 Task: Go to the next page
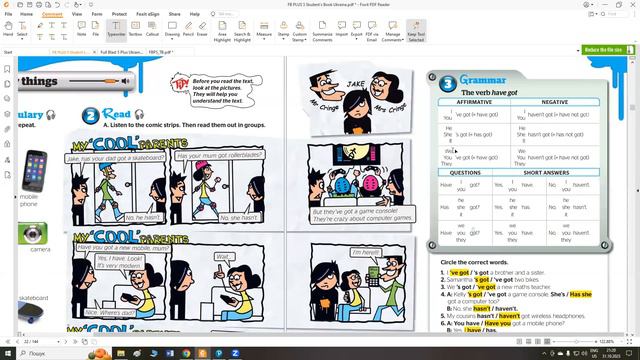(66, 342)
